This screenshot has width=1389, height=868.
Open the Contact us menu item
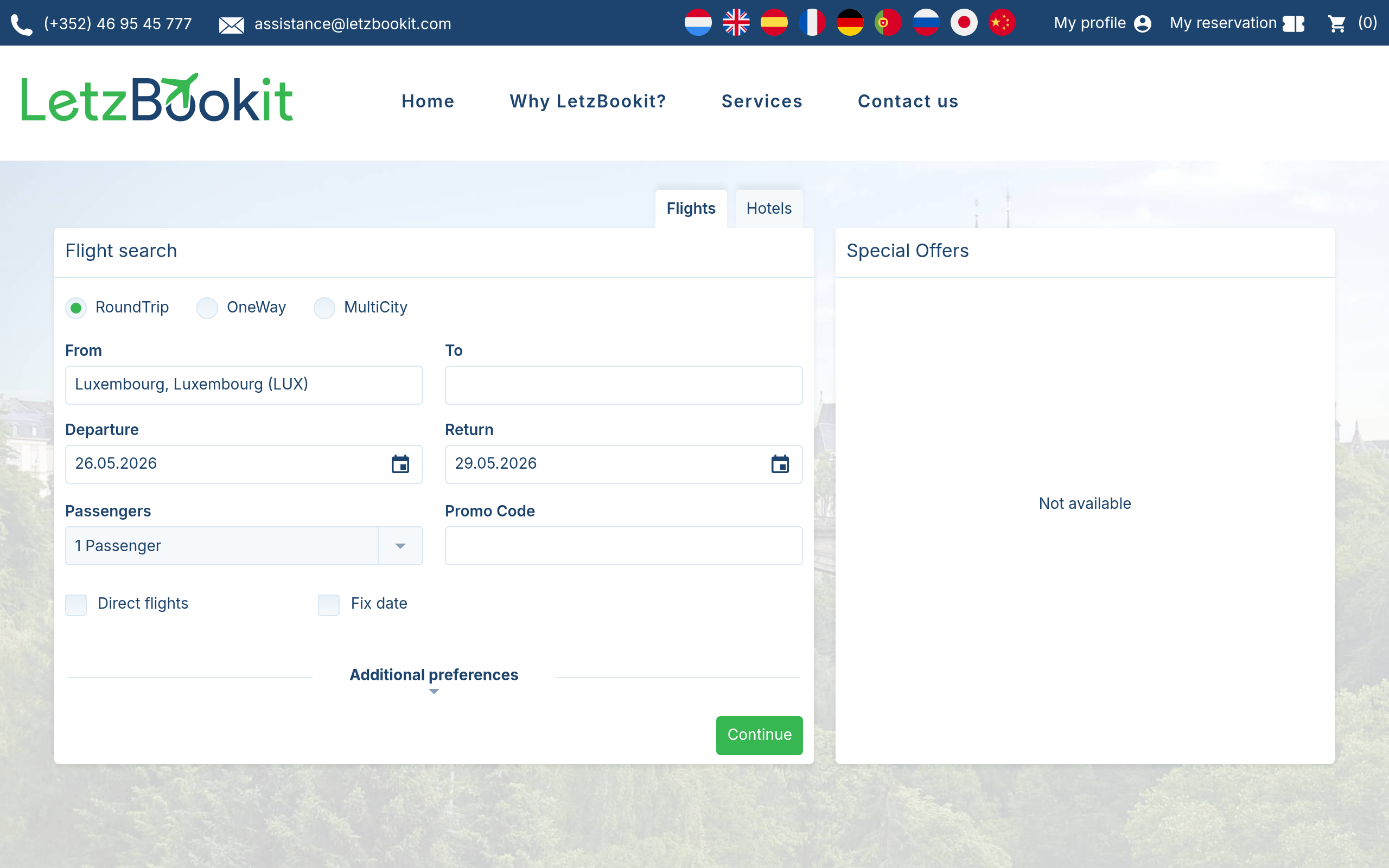click(x=909, y=101)
